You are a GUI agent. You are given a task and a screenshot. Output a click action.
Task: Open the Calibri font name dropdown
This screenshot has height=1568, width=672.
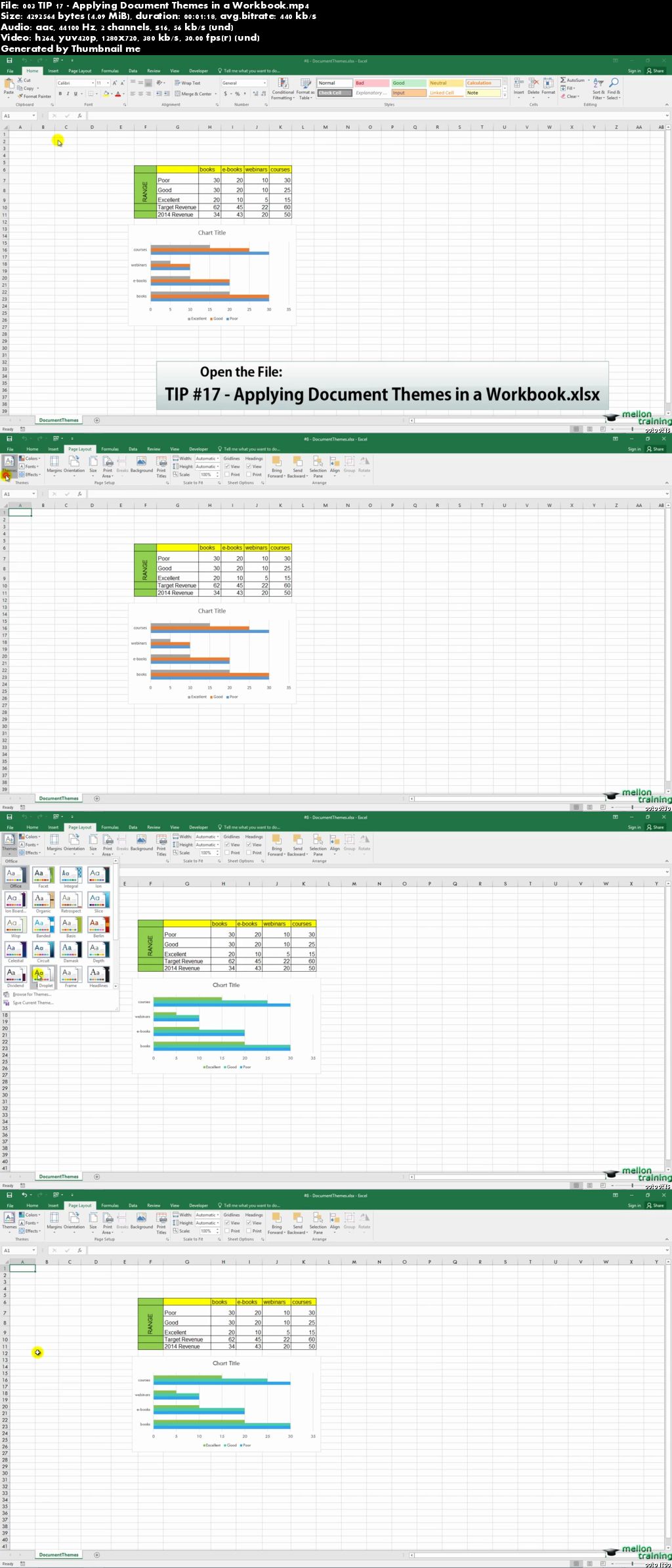point(93,83)
